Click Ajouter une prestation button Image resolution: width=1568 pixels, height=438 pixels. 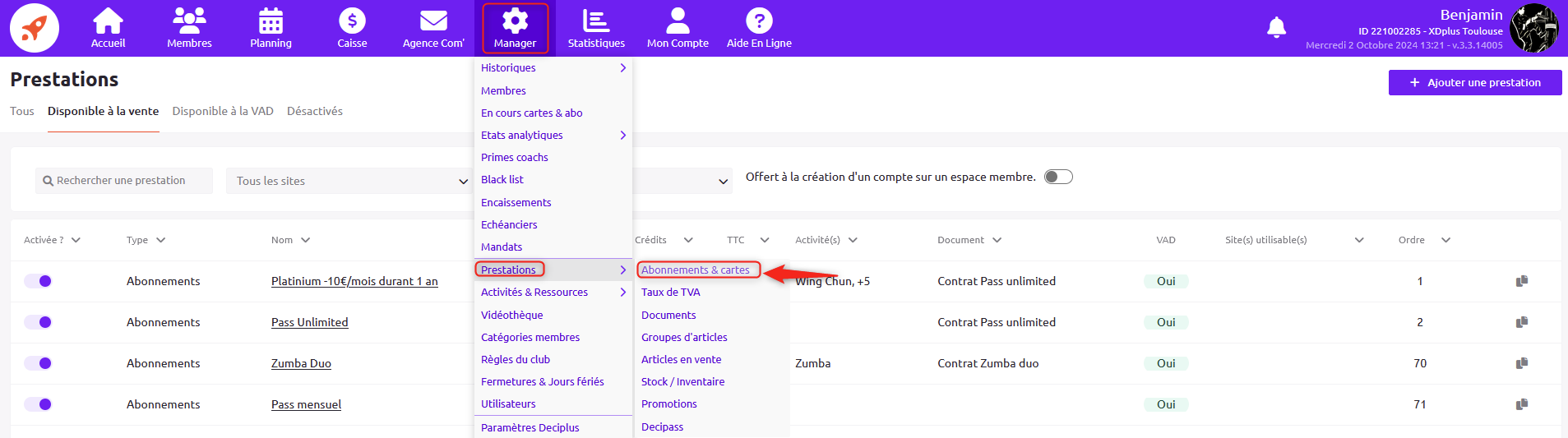pyautogui.click(x=1474, y=82)
